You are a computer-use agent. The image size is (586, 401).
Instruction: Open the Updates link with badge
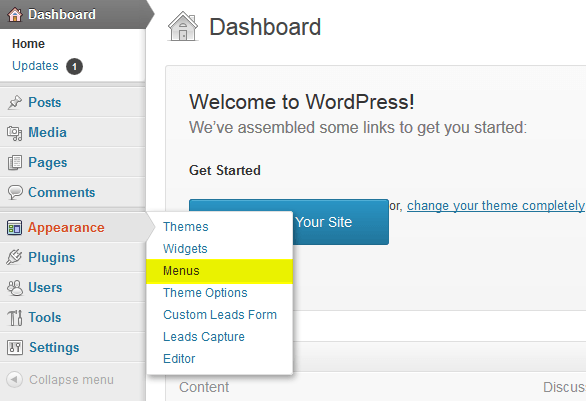click(x=35, y=66)
